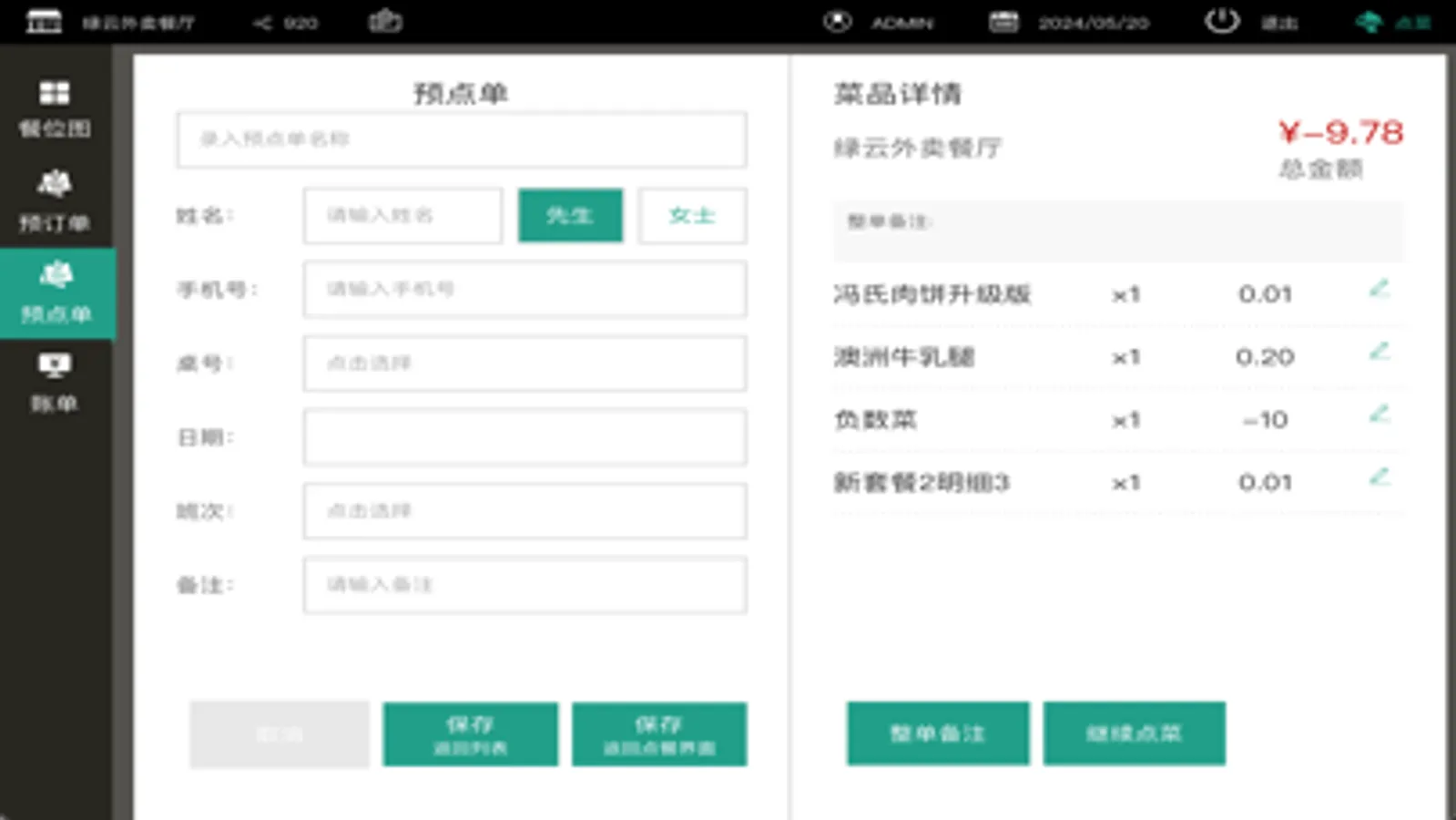The image size is (1456, 820).
Task: Click the 继续点菜 continue ordering button
Action: [x=1134, y=733]
